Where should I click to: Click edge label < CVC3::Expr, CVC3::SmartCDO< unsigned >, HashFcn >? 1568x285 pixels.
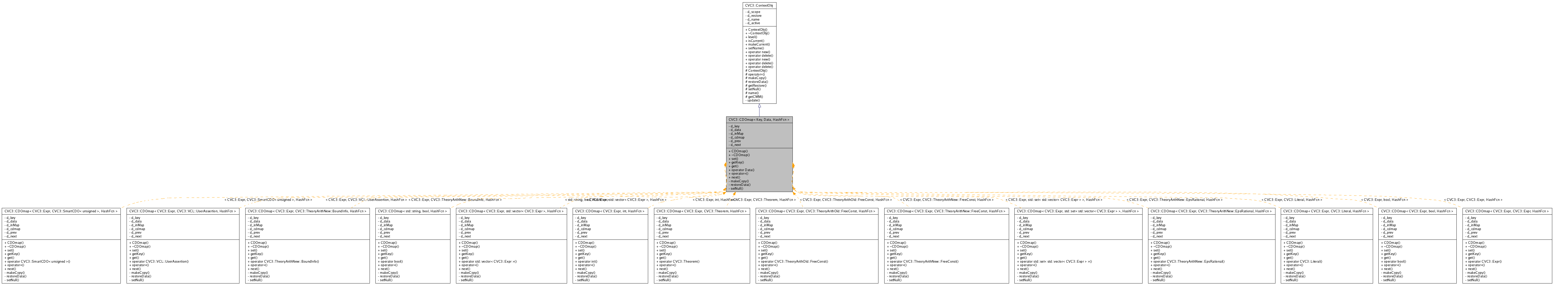click(268, 200)
